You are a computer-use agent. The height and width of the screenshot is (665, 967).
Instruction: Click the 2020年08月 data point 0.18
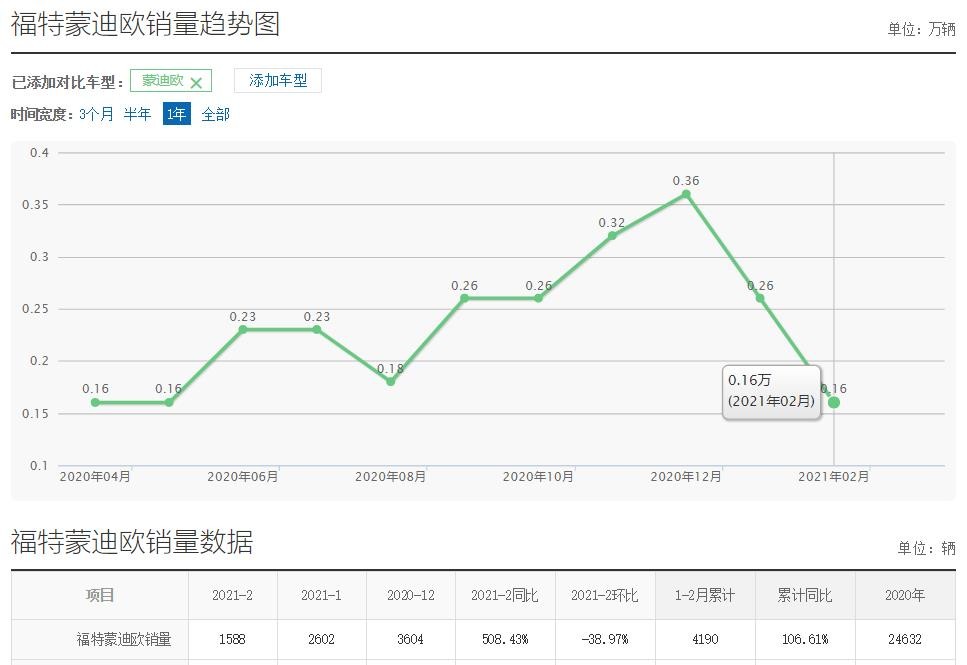point(390,381)
